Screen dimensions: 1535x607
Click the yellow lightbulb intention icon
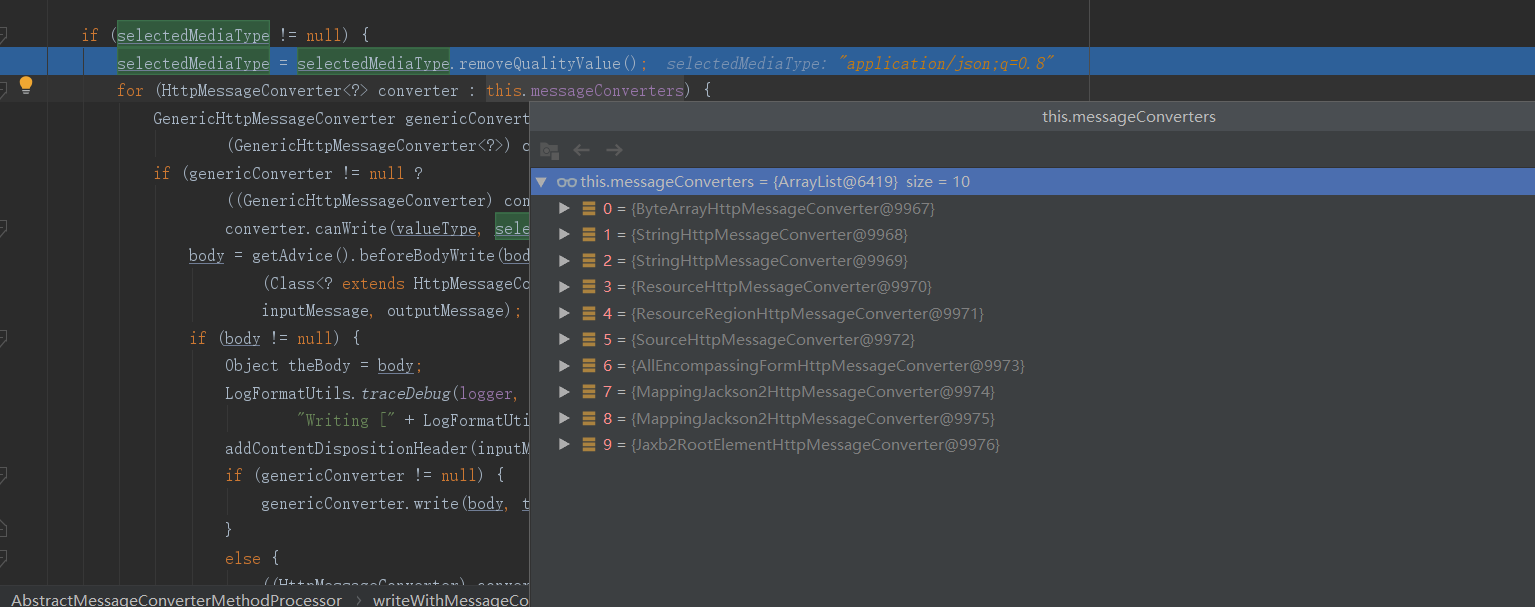26,86
